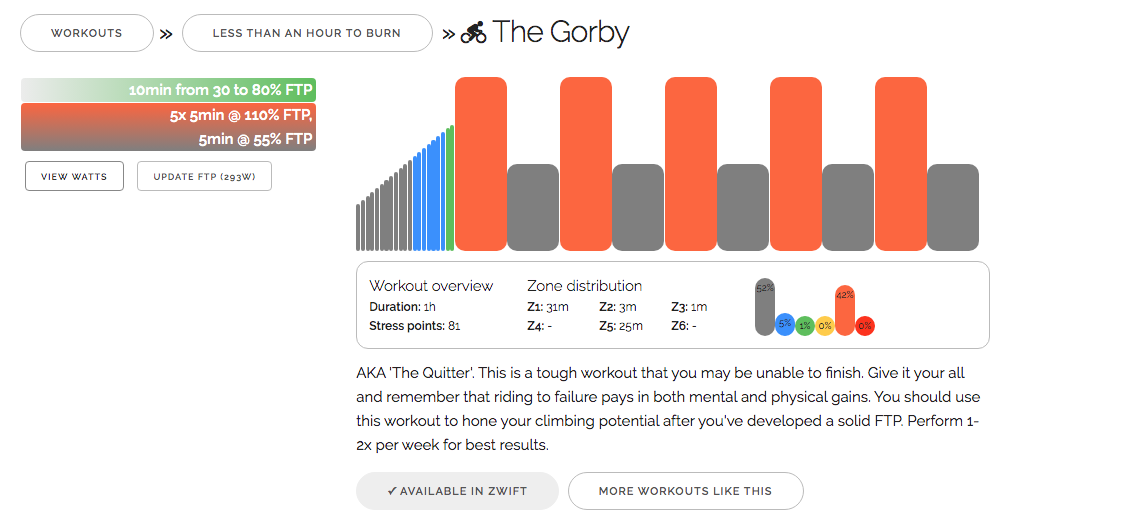Click the red 0% zone circle
1141x522 pixels.
point(865,325)
